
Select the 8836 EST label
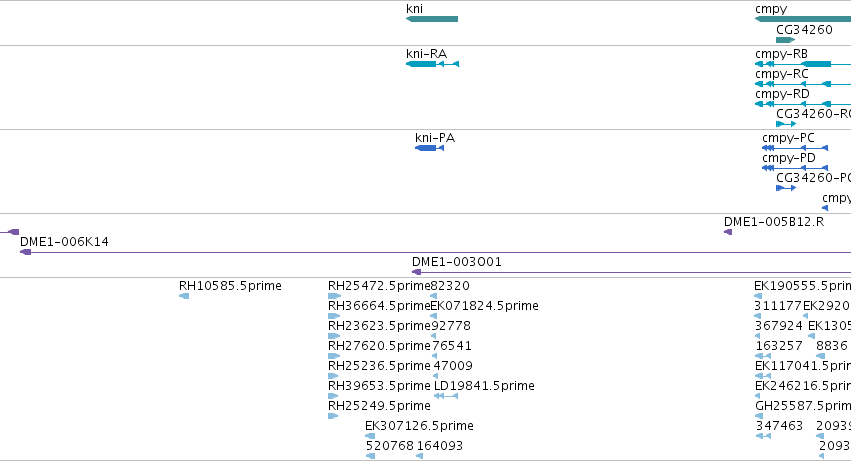point(831,346)
